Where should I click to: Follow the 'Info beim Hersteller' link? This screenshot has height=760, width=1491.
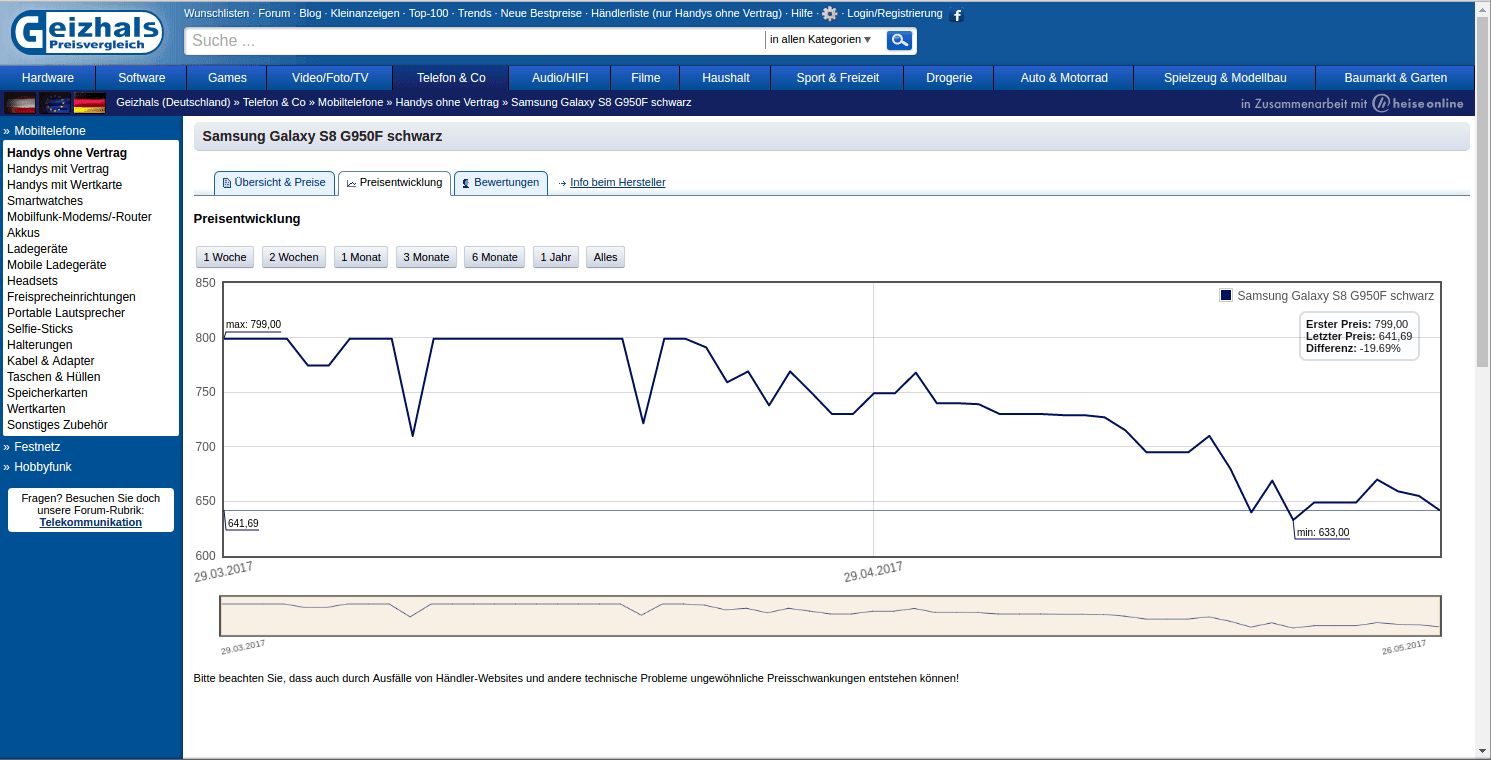pos(617,183)
